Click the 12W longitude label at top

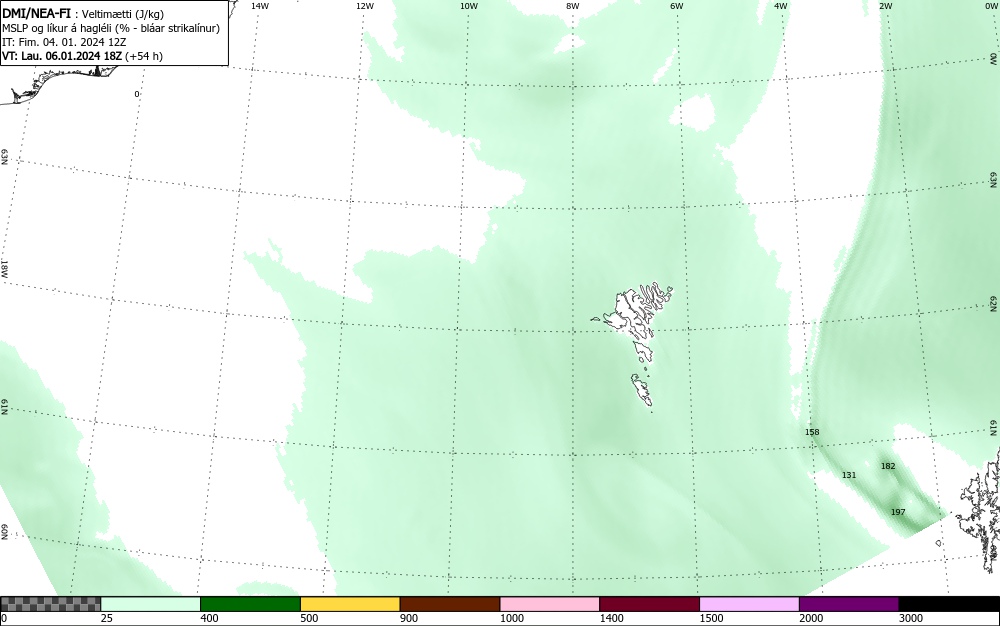coord(365,6)
